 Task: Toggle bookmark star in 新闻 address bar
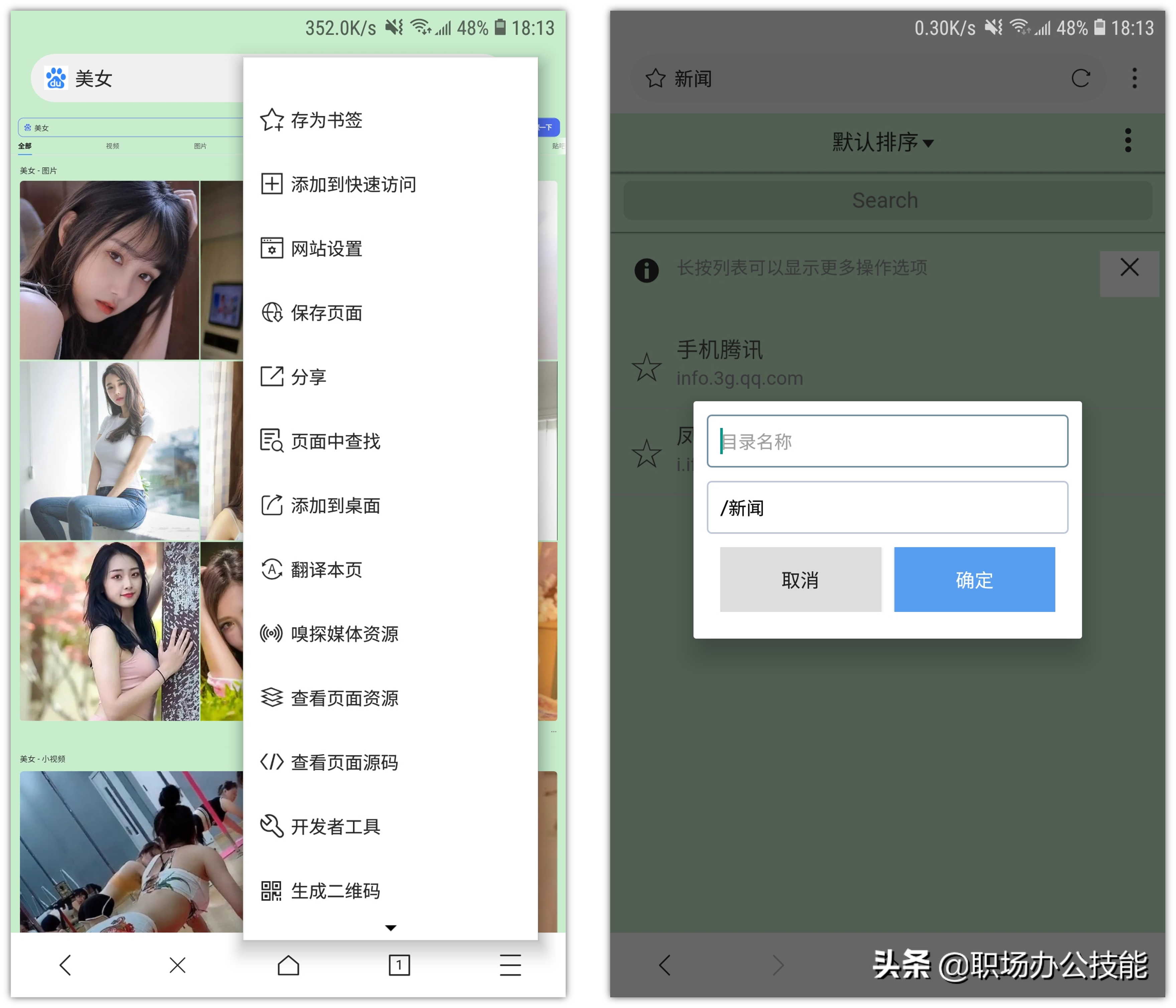coord(655,78)
